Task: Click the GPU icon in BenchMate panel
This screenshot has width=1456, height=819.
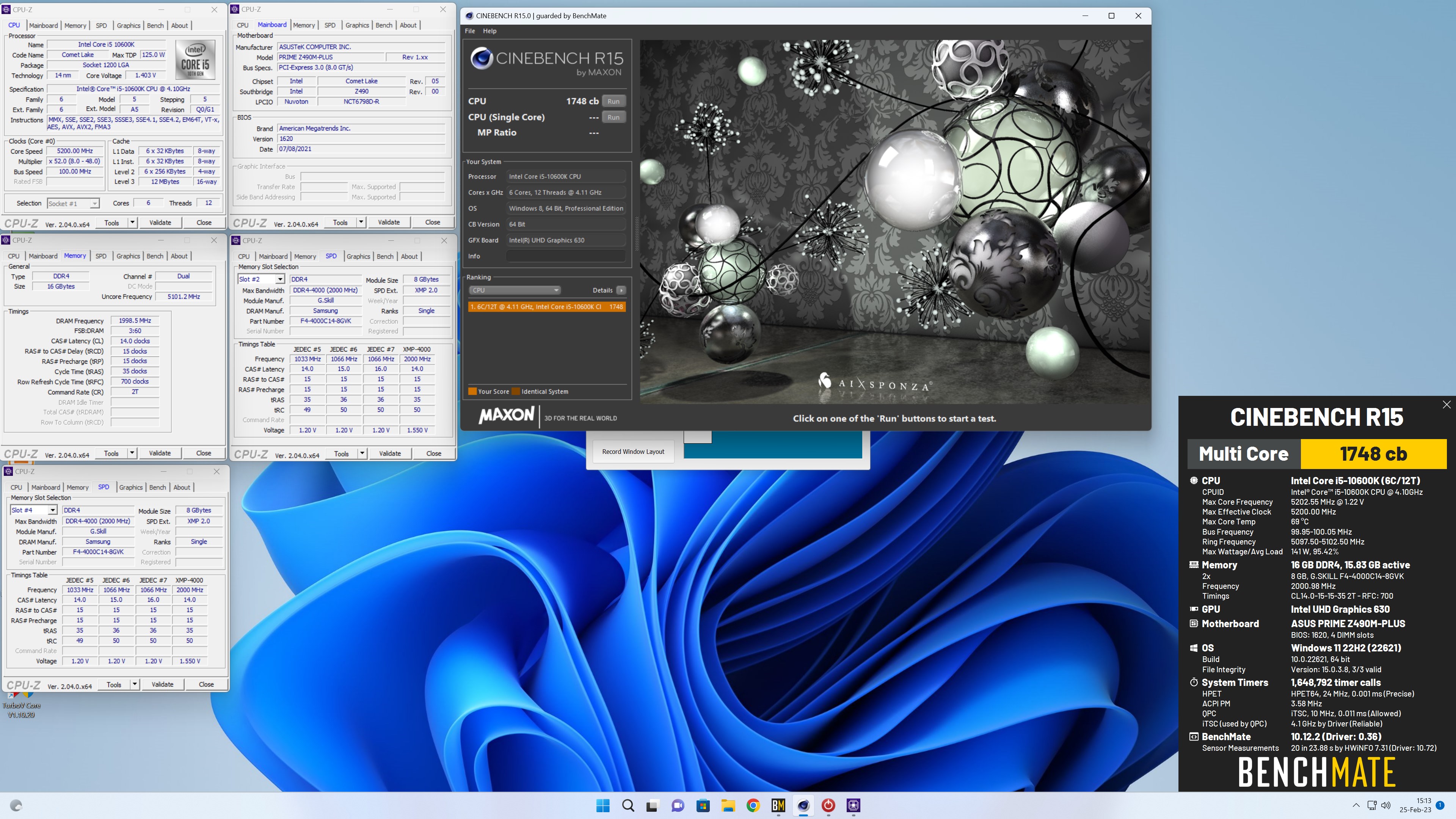Action: (1194, 609)
